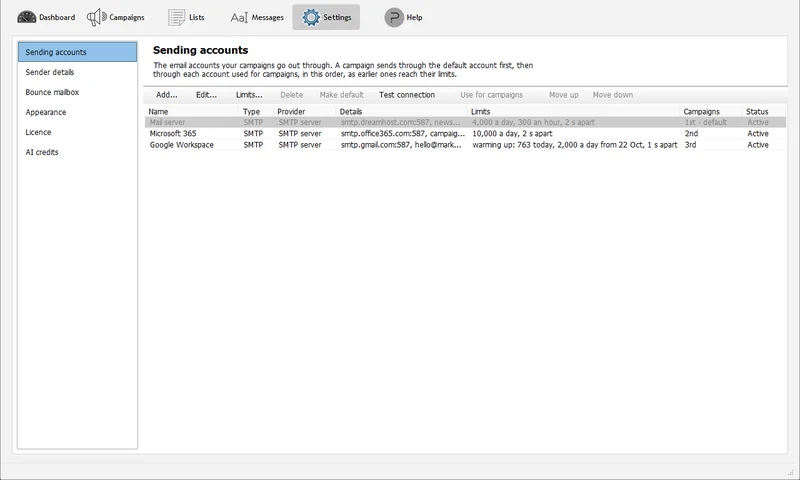800x480 pixels.
Task: Click the '3rd' campaigns cell
Action: [690, 145]
